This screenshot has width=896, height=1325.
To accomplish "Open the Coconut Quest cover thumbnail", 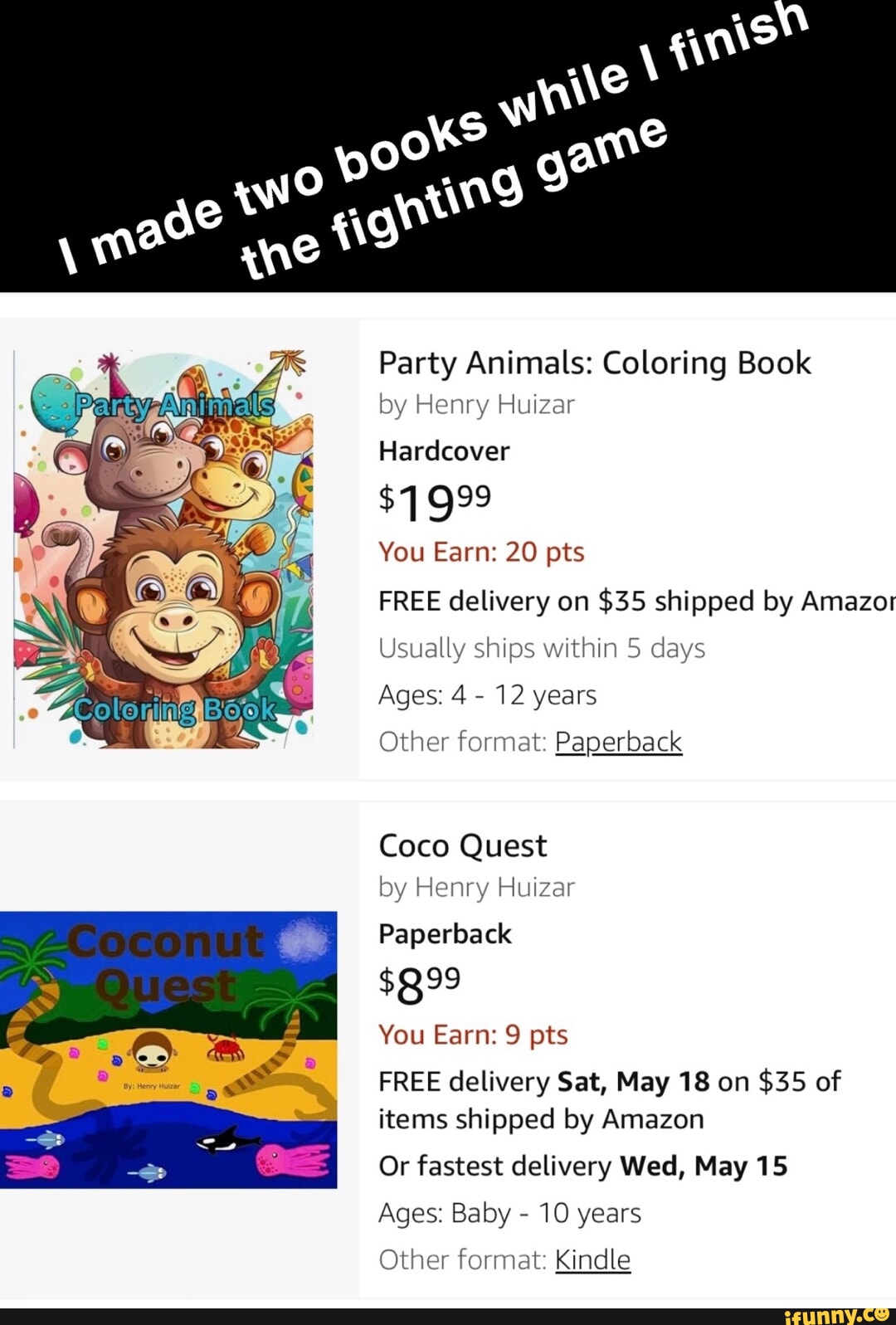I will 168,1049.
